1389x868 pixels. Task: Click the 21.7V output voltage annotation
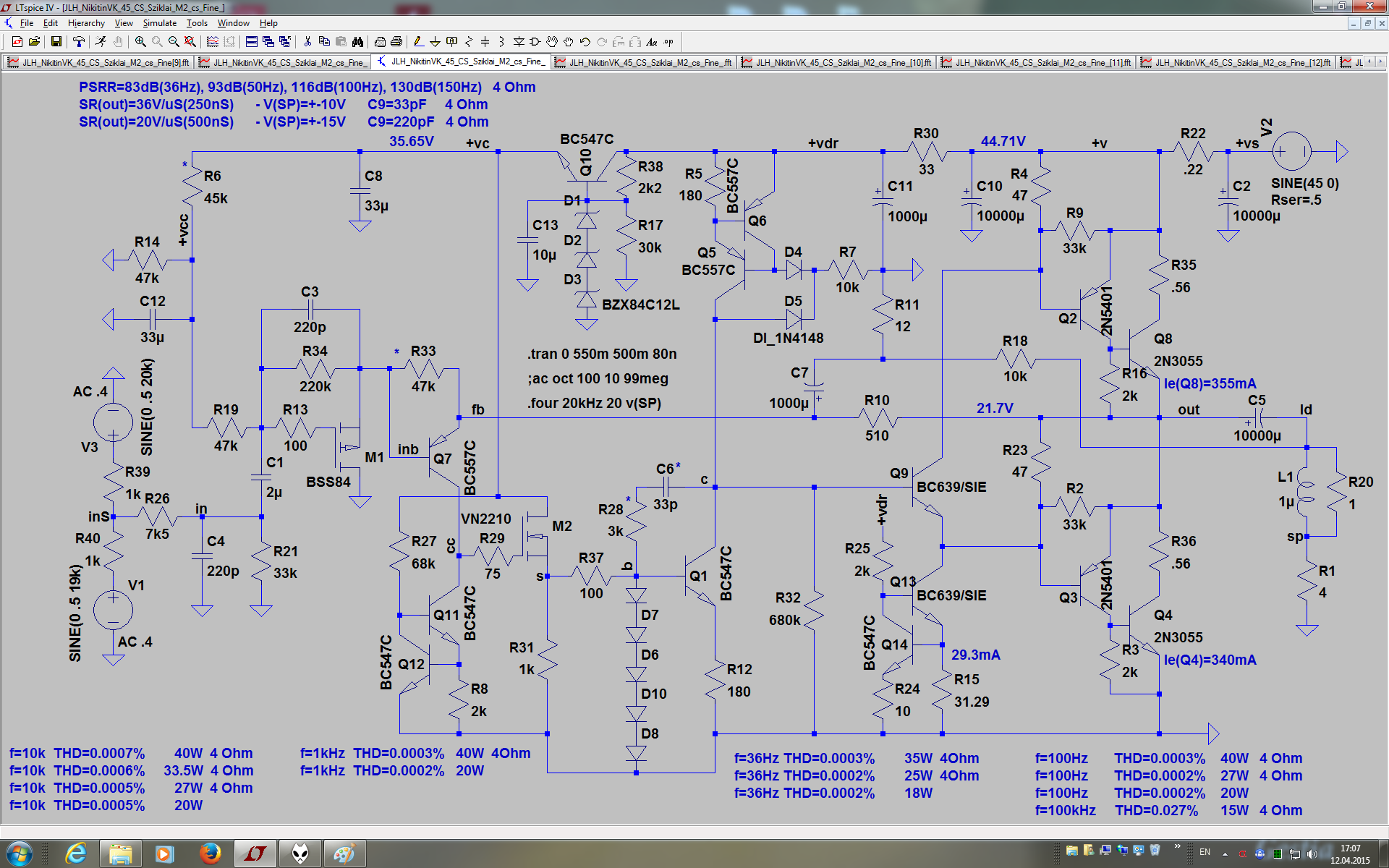click(x=995, y=408)
